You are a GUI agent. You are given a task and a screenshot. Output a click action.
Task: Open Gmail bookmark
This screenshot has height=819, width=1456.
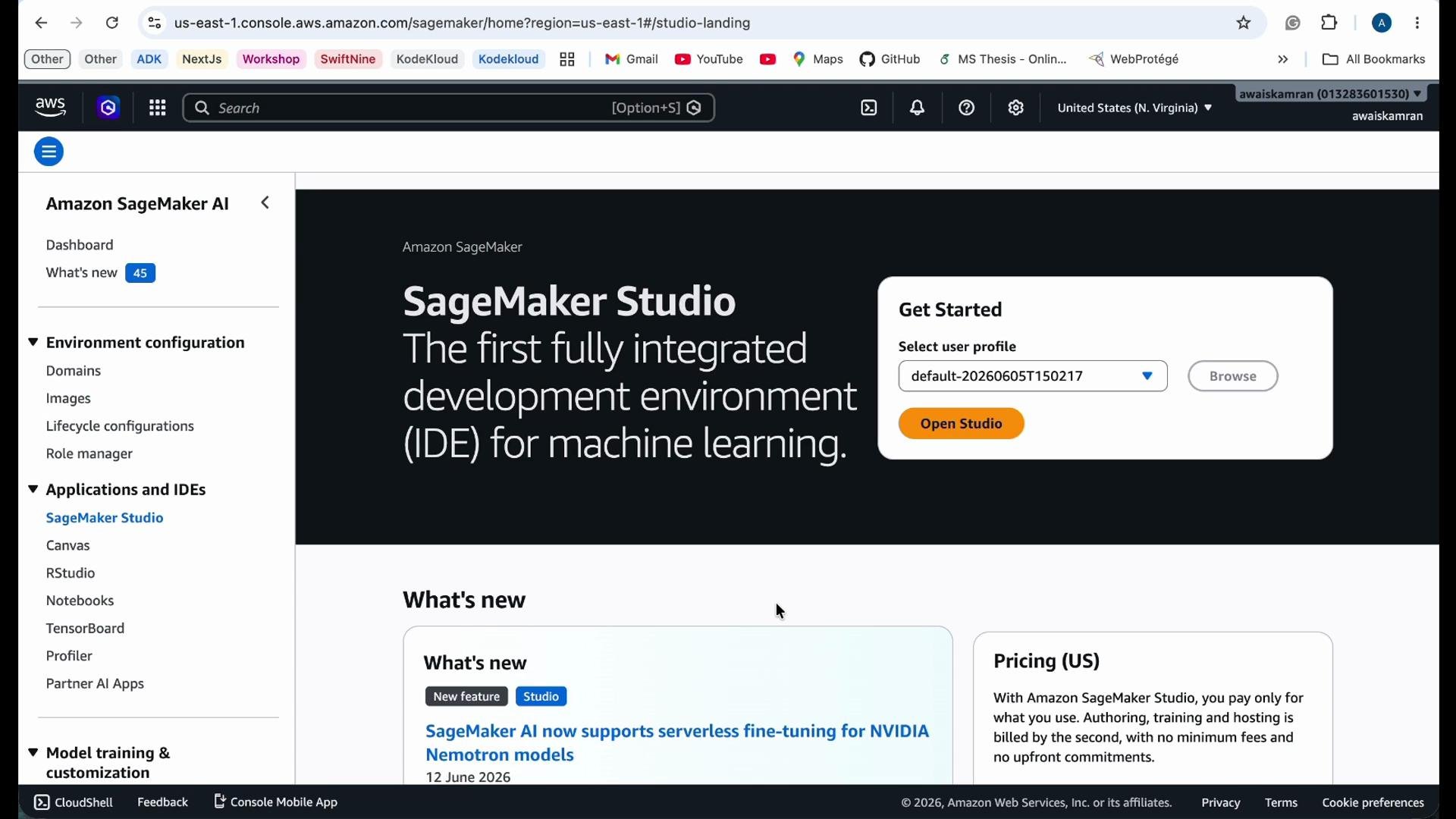click(x=632, y=60)
